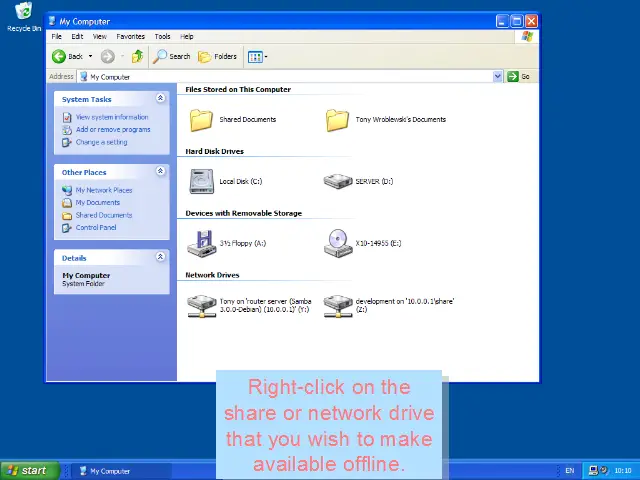Viewport: 640px width, 480px height.
Task: Open Tony Wroblewski's Documents folder
Action: coord(338,120)
